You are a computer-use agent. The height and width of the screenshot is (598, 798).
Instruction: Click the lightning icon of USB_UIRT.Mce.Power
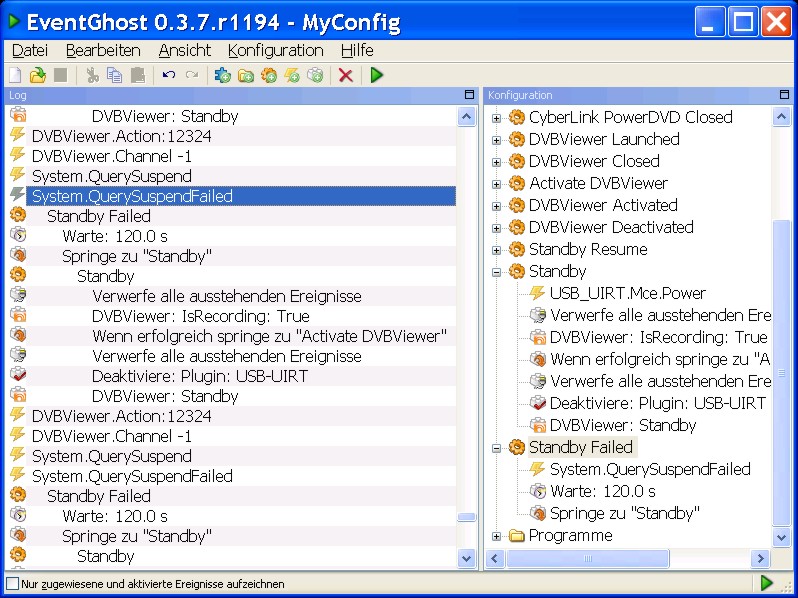537,293
